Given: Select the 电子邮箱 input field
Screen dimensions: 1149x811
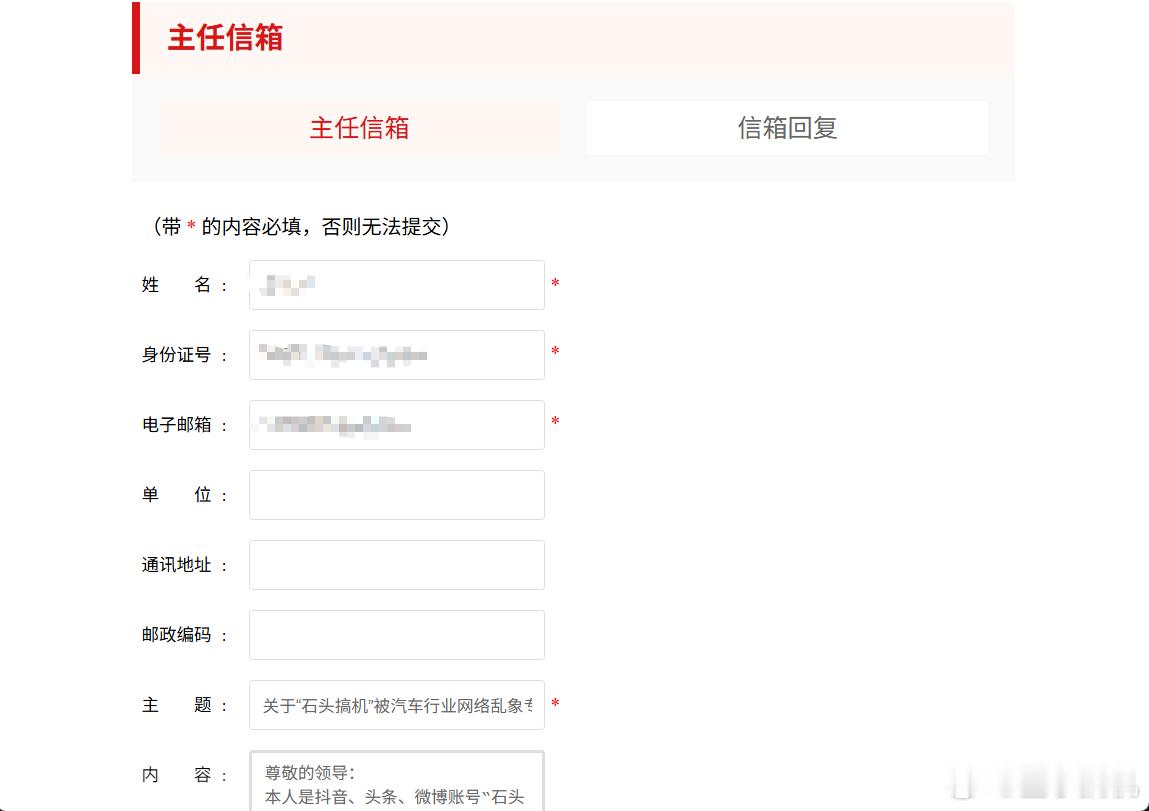Looking at the screenshot, I should pos(396,425).
